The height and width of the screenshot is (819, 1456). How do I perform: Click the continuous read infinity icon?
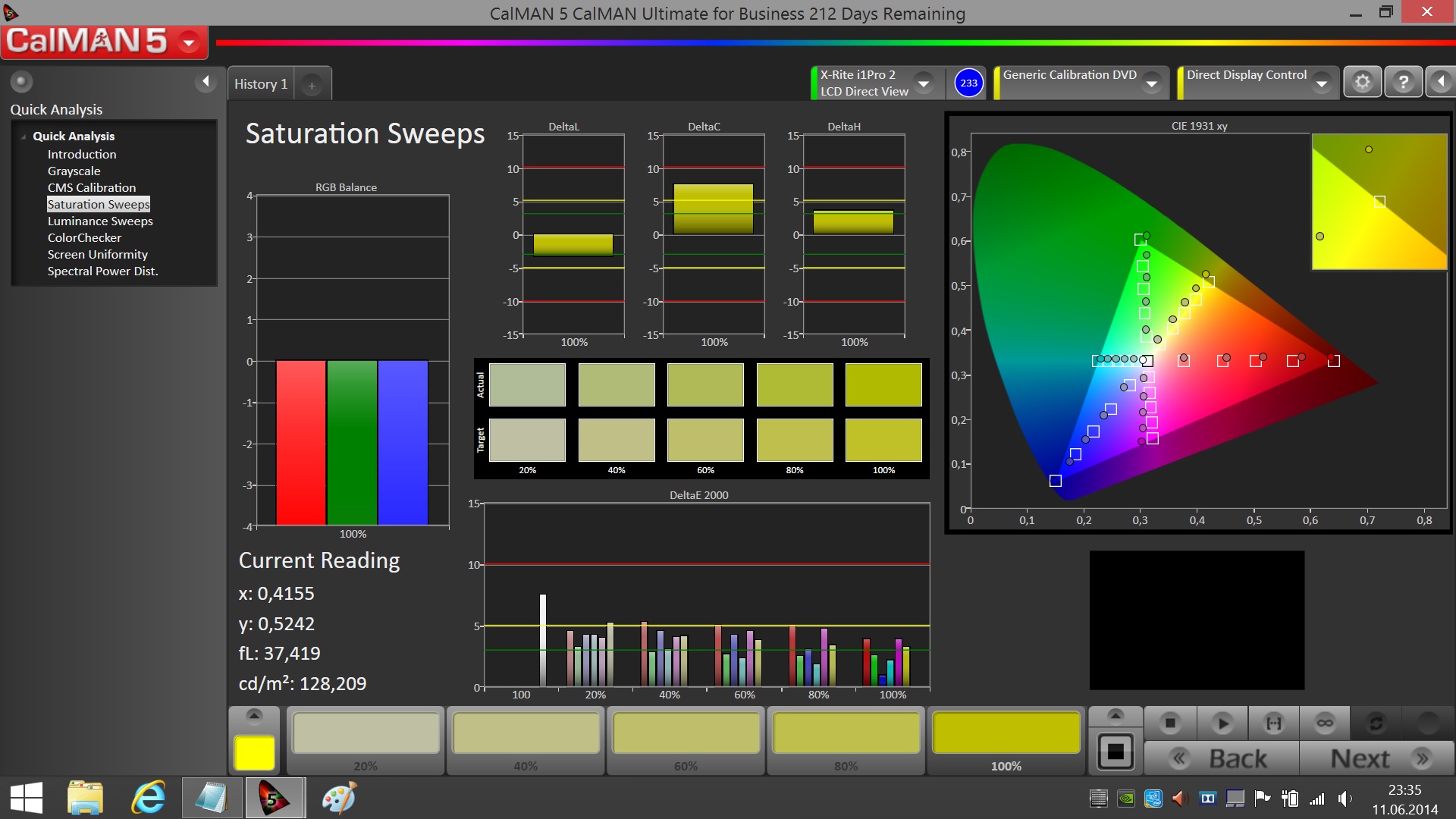[x=1325, y=723]
